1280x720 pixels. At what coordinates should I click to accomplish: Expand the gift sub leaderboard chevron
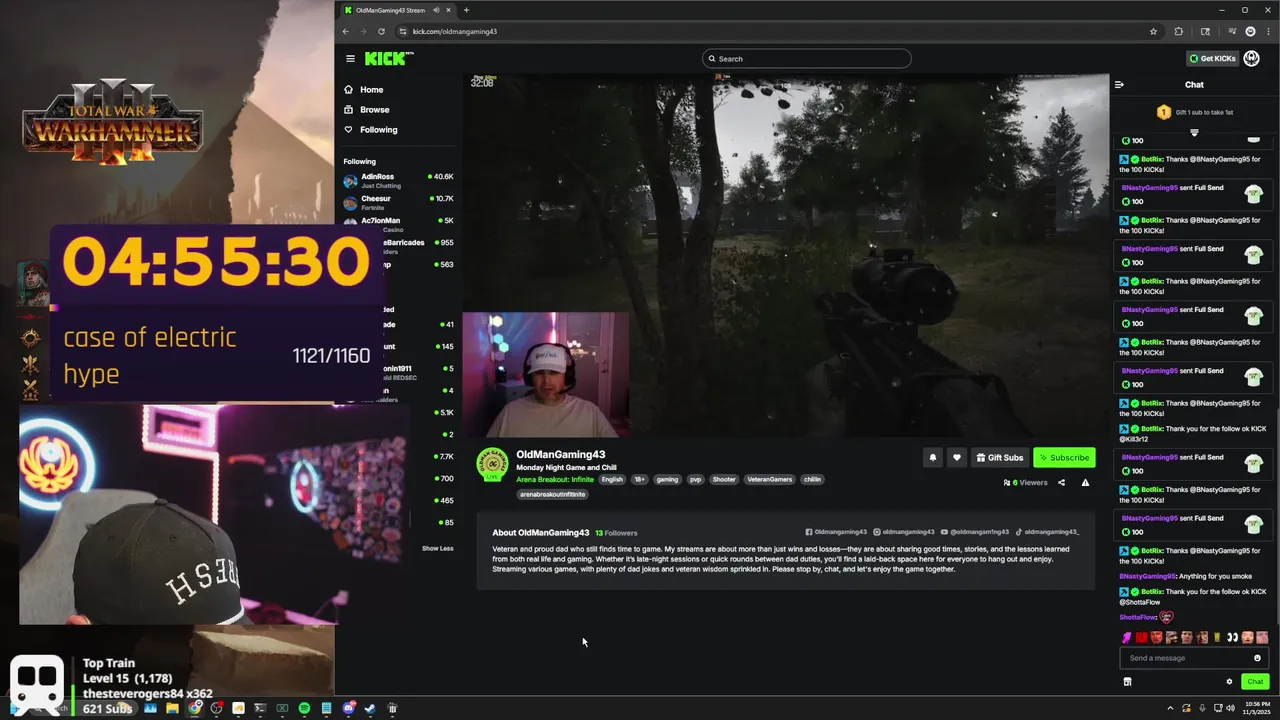pos(1194,132)
